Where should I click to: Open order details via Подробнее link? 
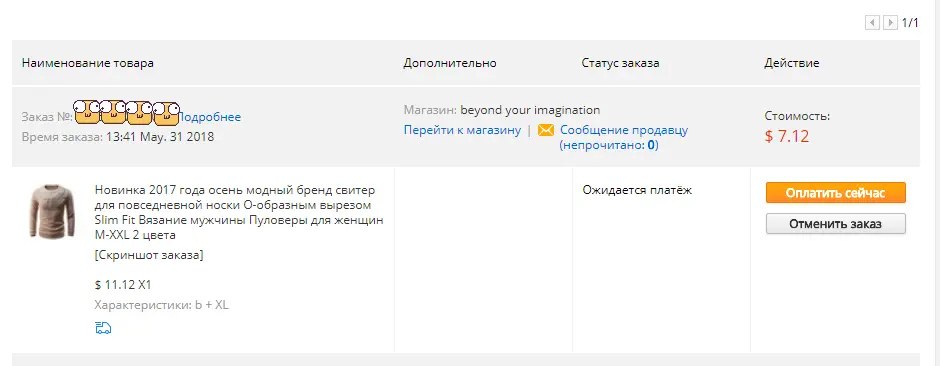(x=210, y=117)
